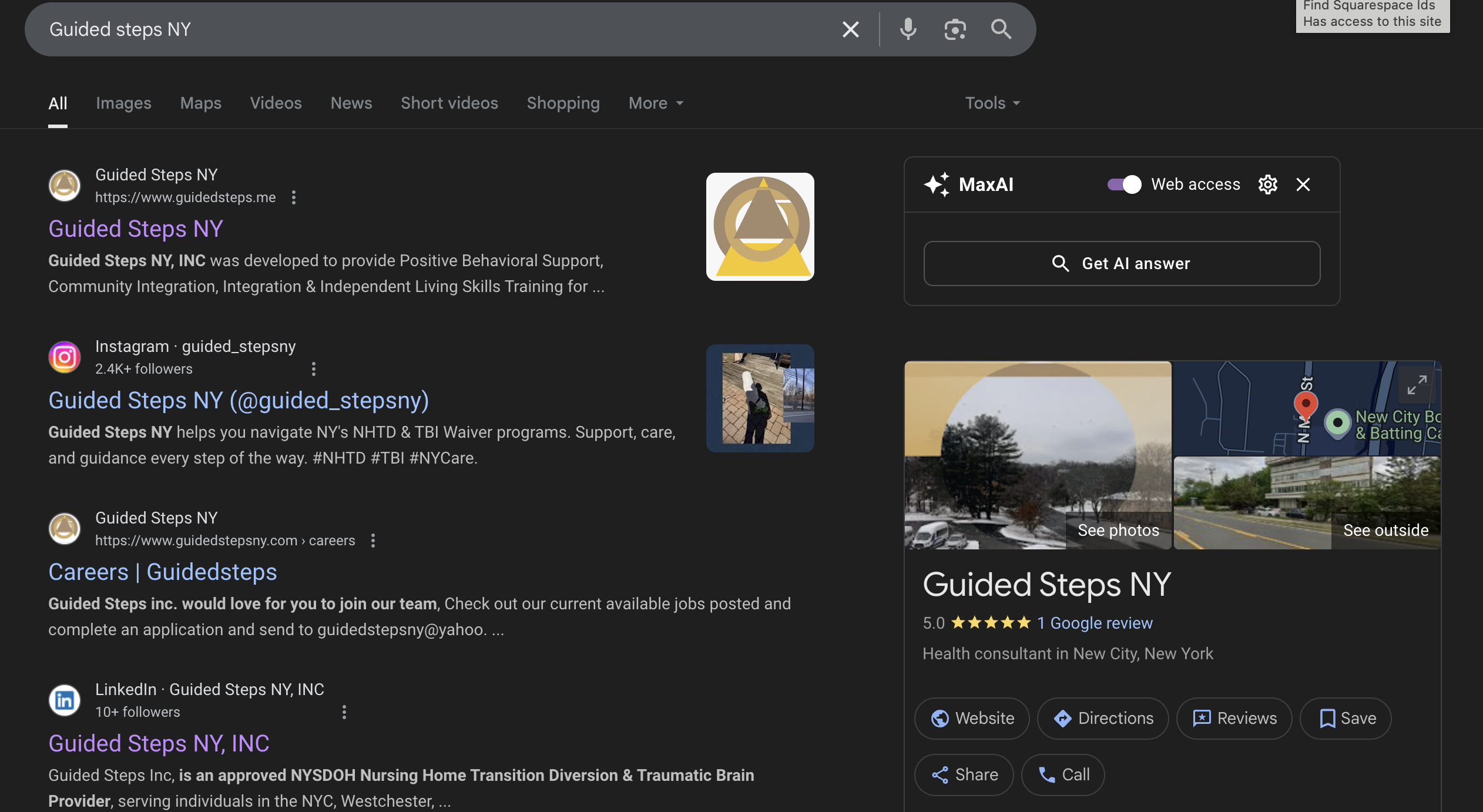
Task: Open three-dot options for LinkedIn result
Action: coord(344,712)
